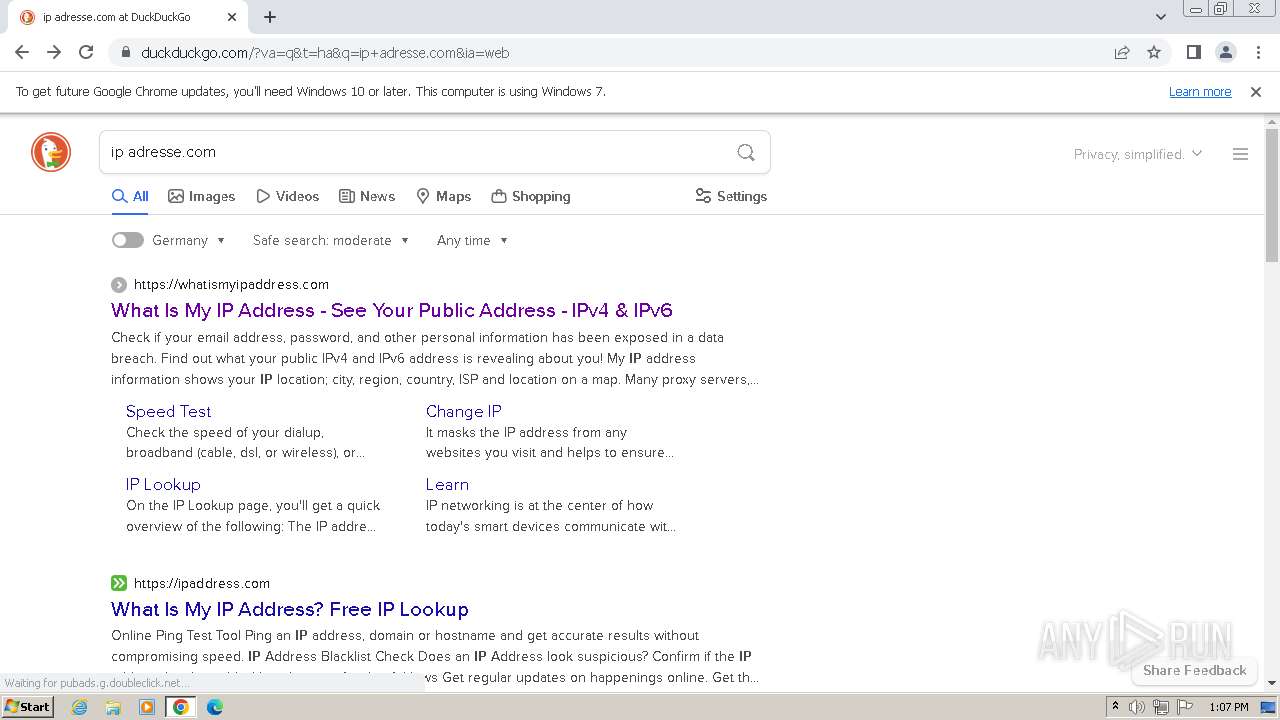The height and width of the screenshot is (720, 1280).
Task: Open a new tab with plus button
Action: click(x=270, y=17)
